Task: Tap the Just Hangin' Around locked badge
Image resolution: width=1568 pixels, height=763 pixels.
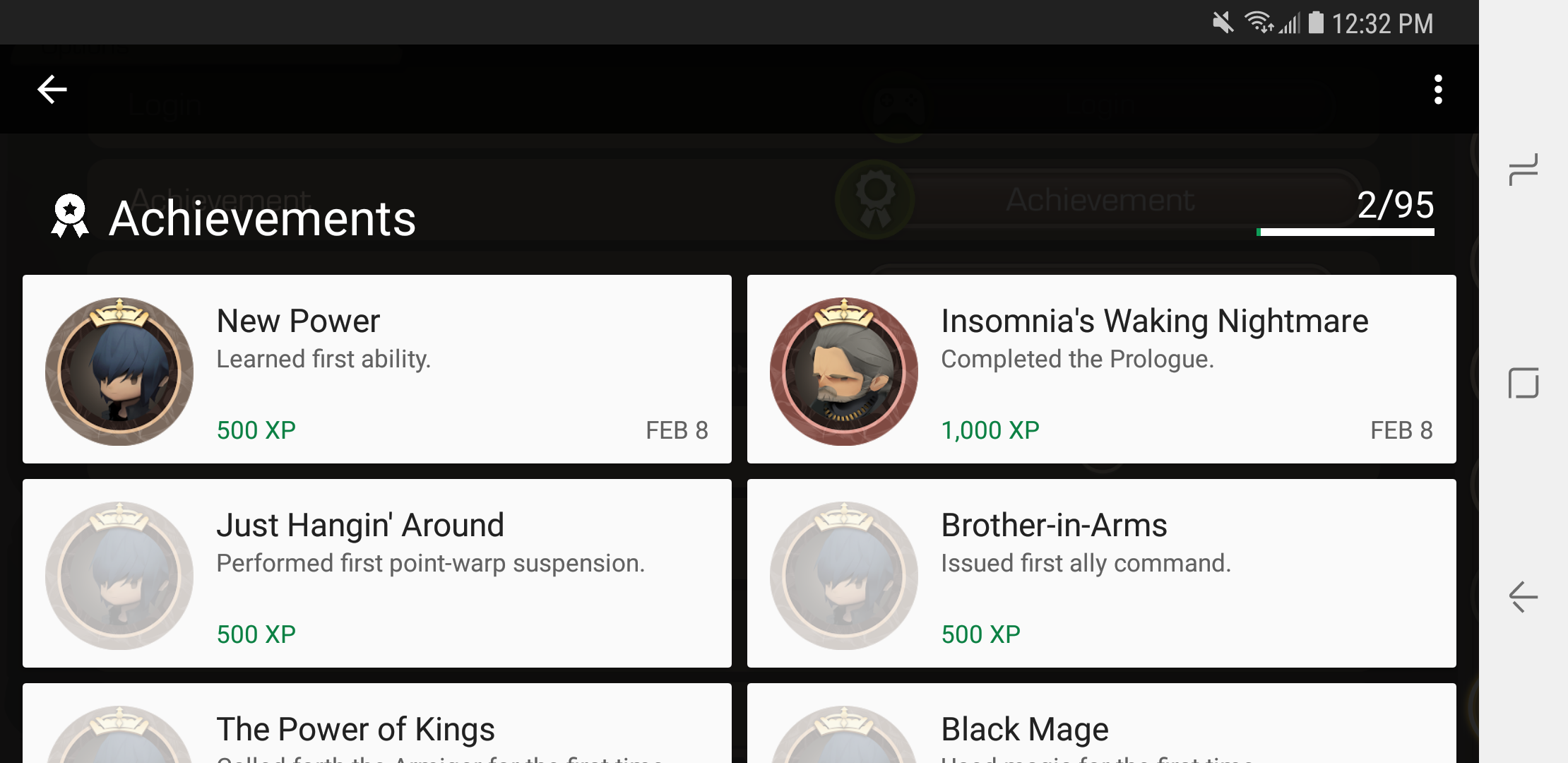Action: (119, 575)
